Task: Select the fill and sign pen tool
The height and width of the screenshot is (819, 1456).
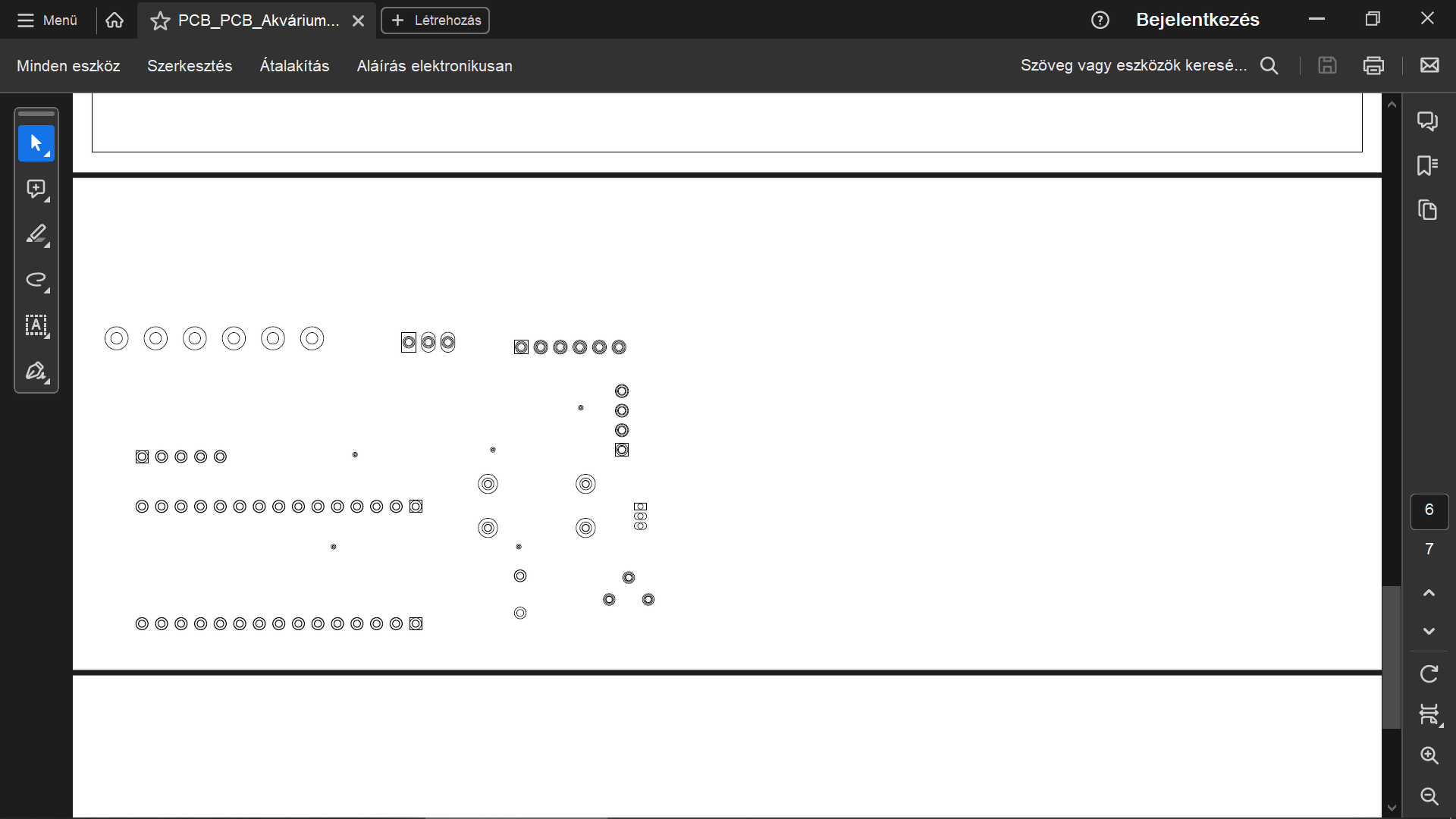Action: pyautogui.click(x=36, y=371)
